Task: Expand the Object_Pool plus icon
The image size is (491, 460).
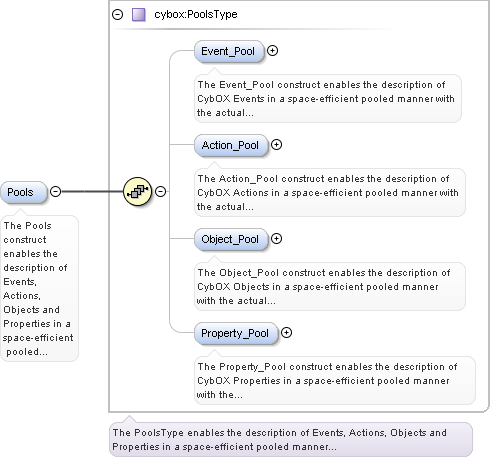Action: pyautogui.click(x=276, y=239)
